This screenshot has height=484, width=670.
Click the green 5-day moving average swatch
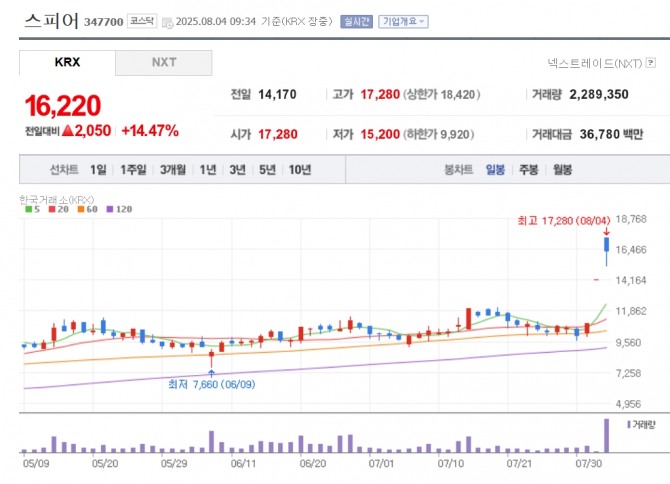click(x=29, y=209)
